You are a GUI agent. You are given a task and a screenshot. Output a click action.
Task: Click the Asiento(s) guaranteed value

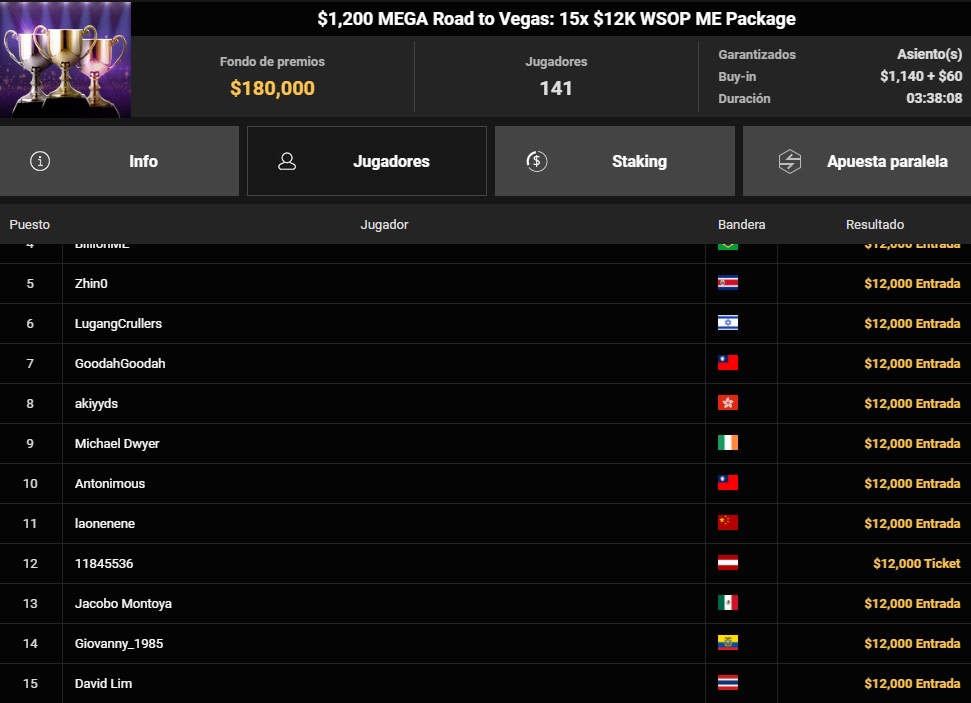click(930, 54)
